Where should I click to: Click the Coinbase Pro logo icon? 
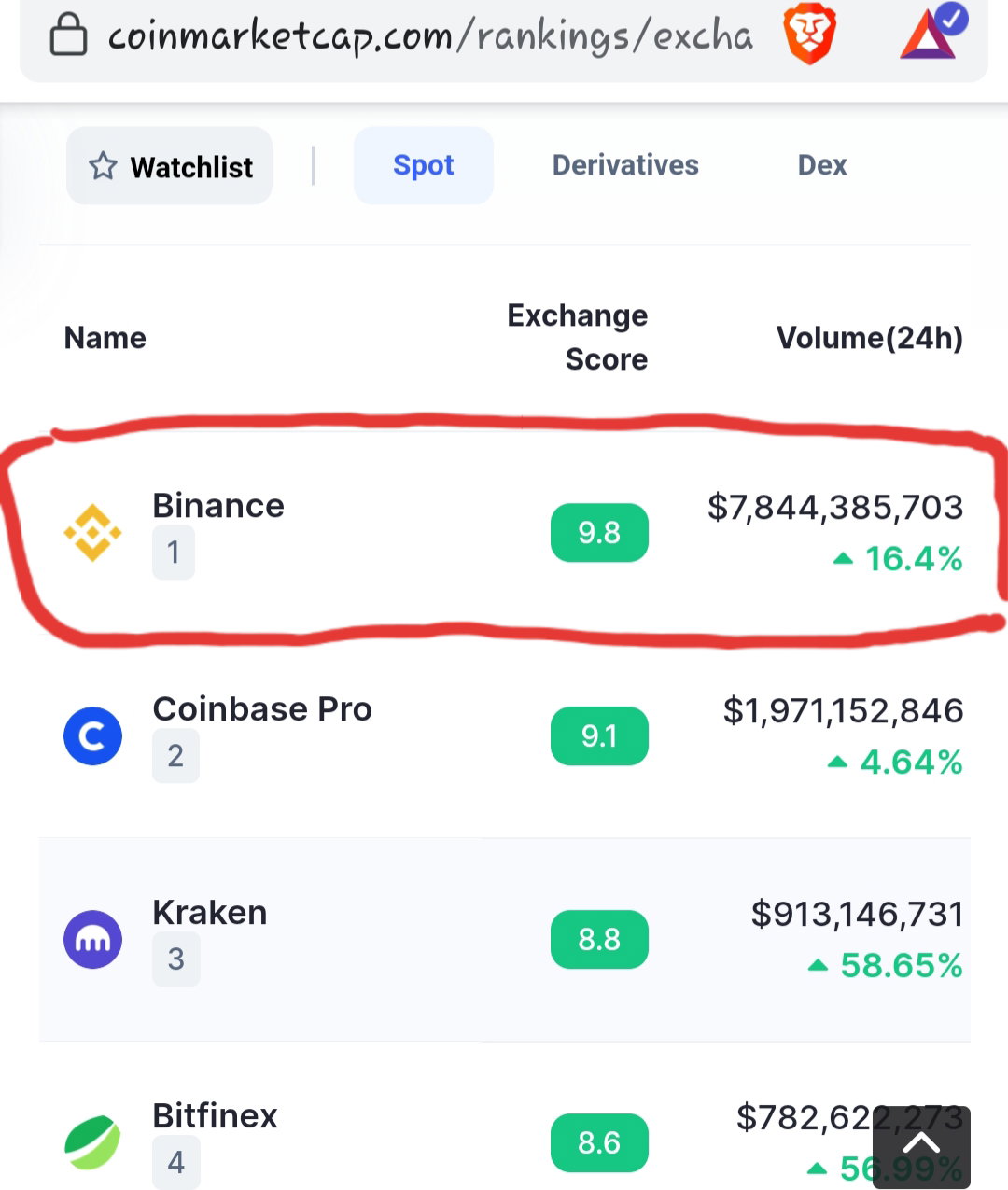click(92, 736)
